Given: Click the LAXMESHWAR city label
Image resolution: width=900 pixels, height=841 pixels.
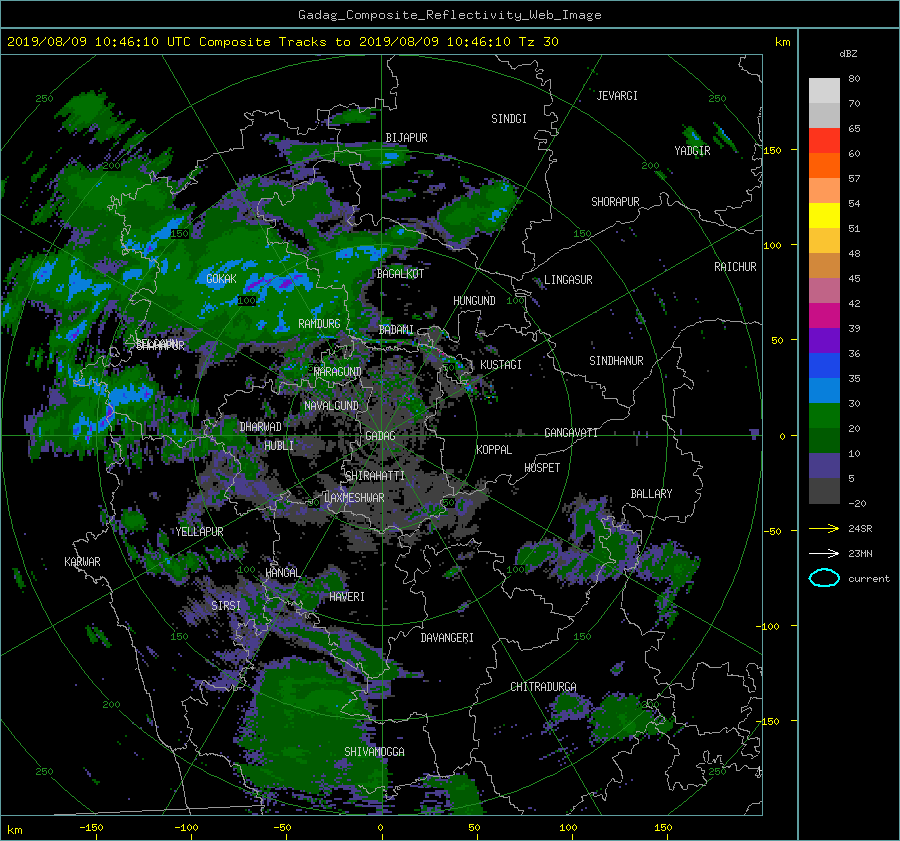Looking at the screenshot, I should (x=354, y=498).
